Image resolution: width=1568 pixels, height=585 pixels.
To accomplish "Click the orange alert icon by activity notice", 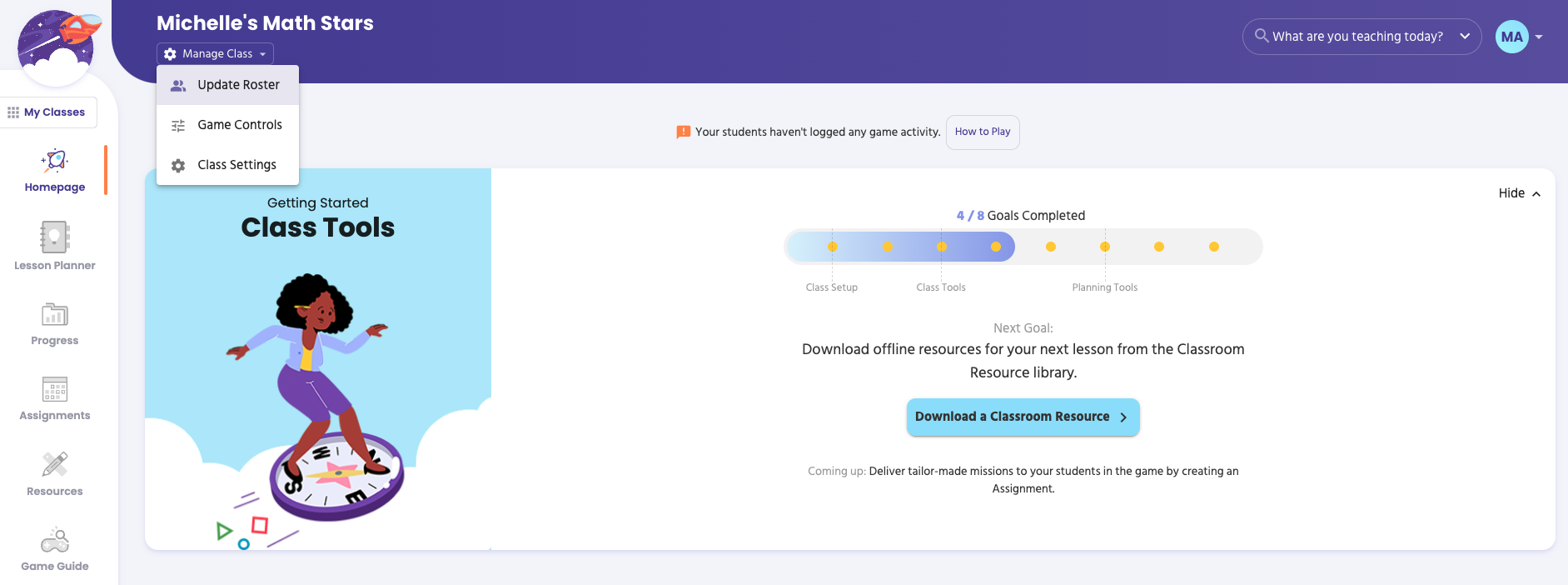I will click(683, 132).
